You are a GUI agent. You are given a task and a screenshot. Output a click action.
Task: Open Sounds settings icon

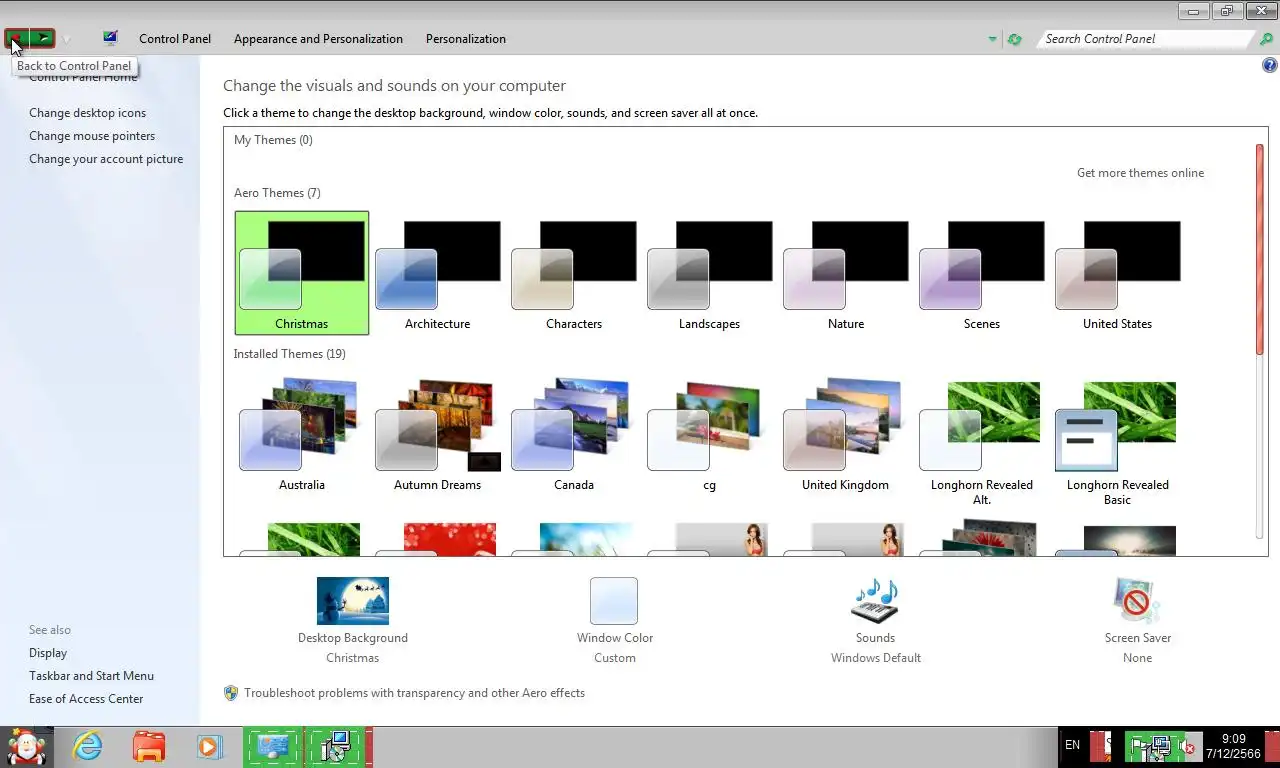(x=875, y=601)
